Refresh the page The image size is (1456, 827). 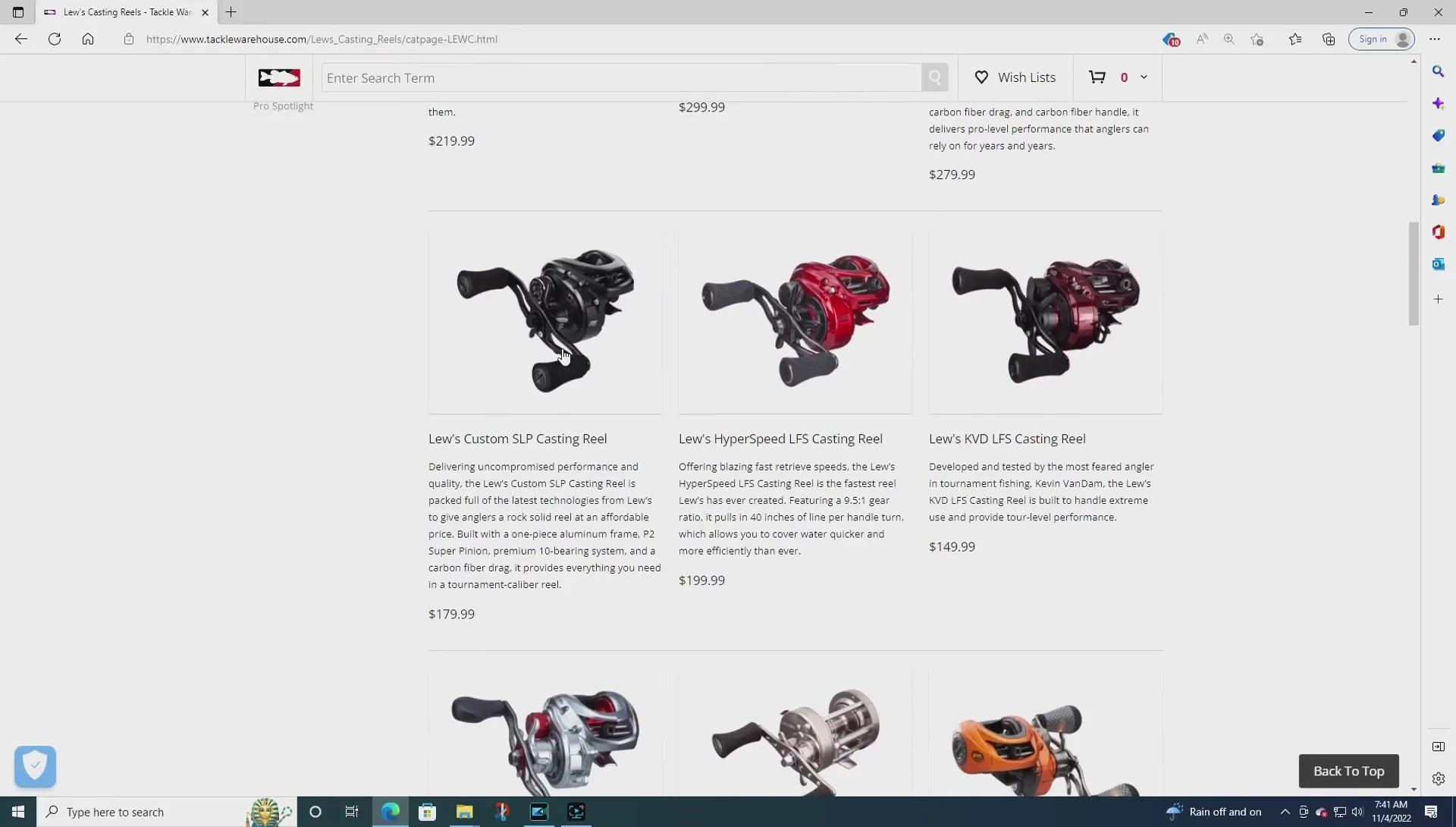click(x=55, y=39)
